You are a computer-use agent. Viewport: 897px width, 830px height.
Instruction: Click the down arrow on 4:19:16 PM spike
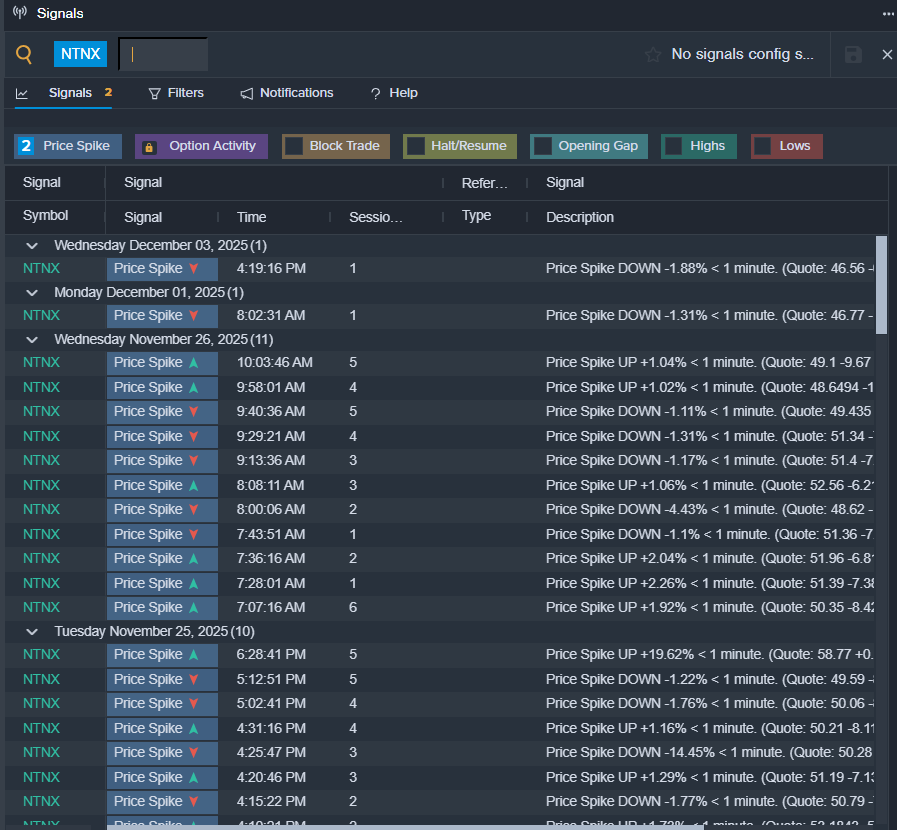click(194, 269)
